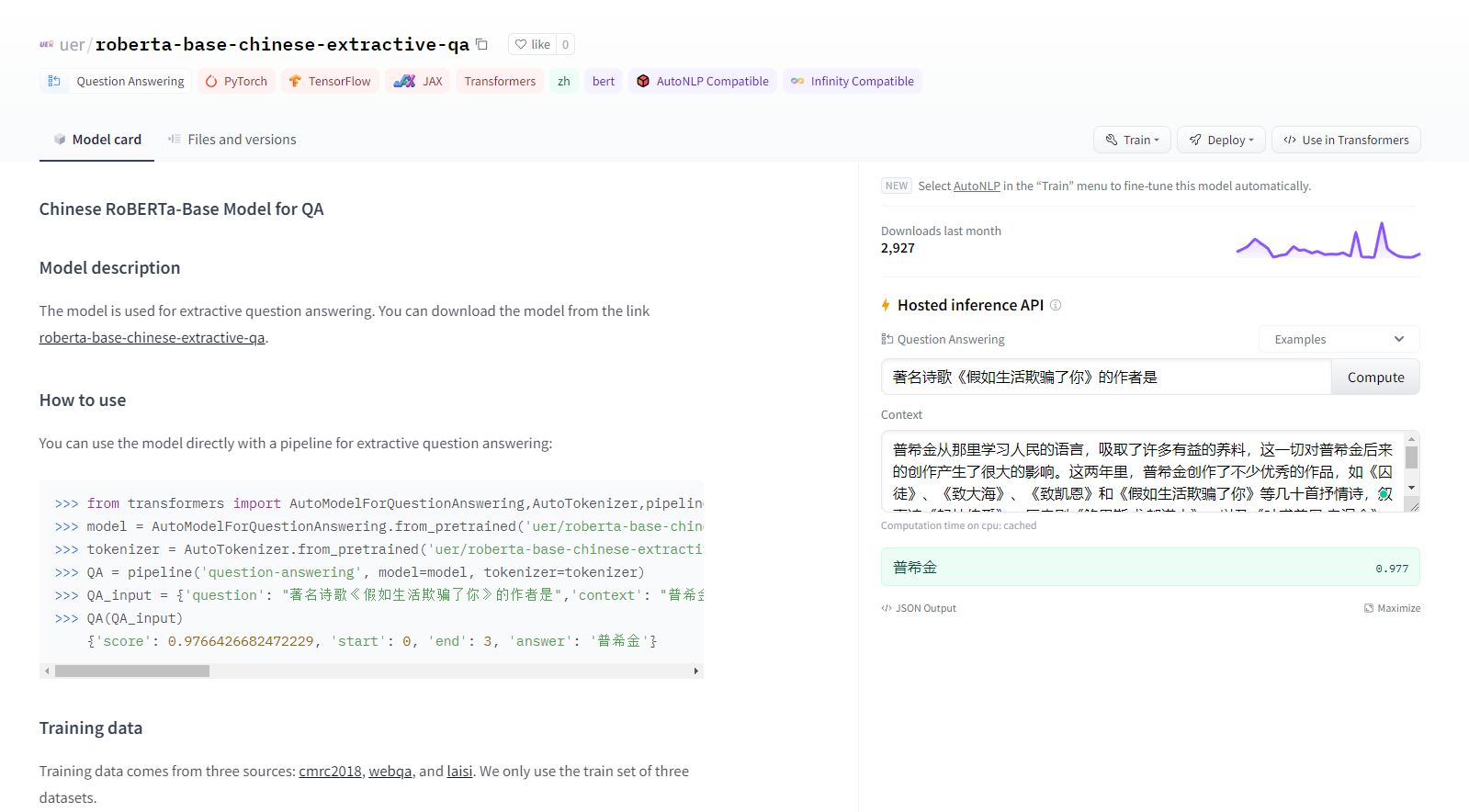The width and height of the screenshot is (1469, 812).
Task: Select Infinity Compatible tag
Action: (853, 81)
